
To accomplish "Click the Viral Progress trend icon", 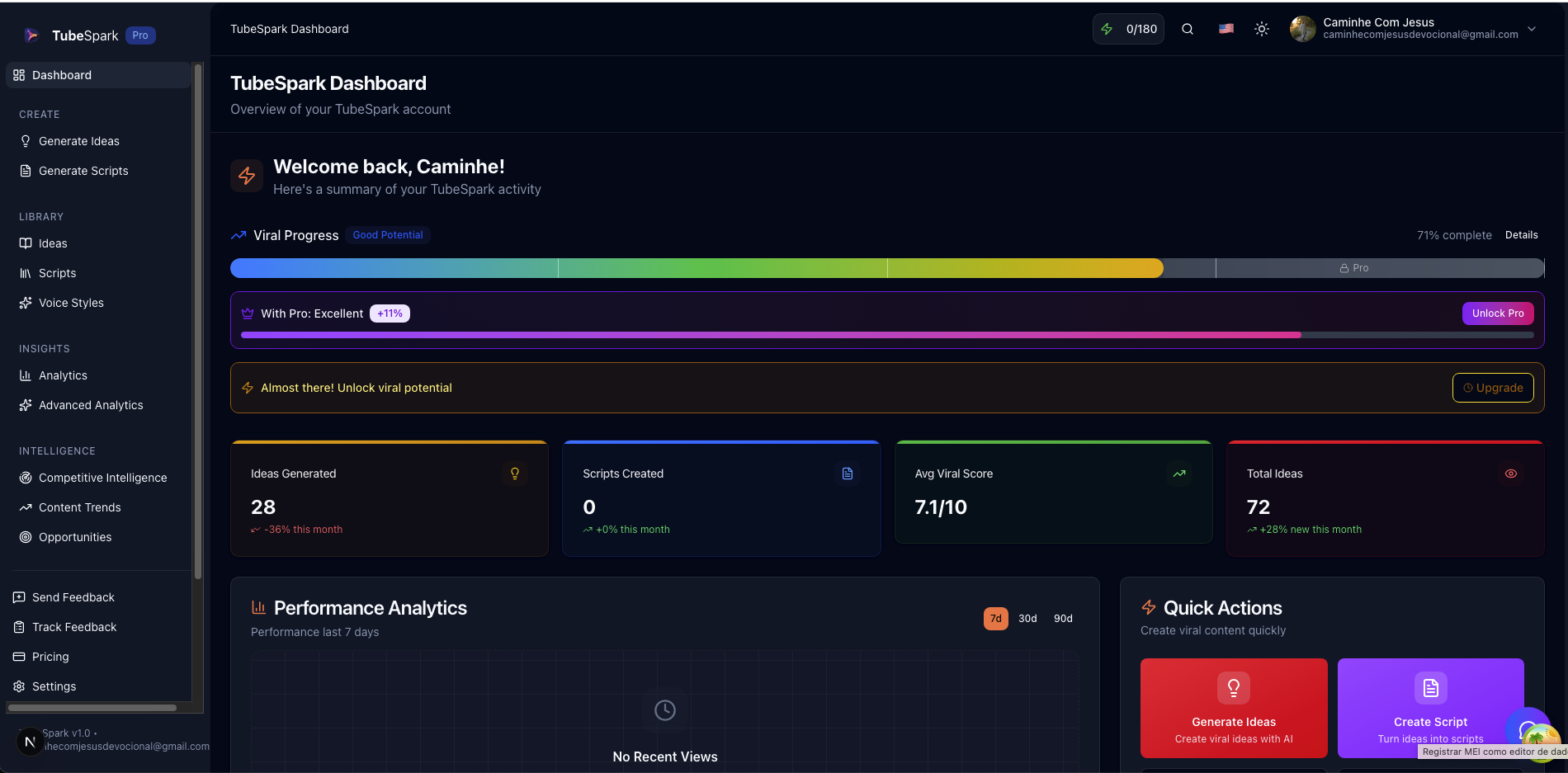I will point(239,235).
